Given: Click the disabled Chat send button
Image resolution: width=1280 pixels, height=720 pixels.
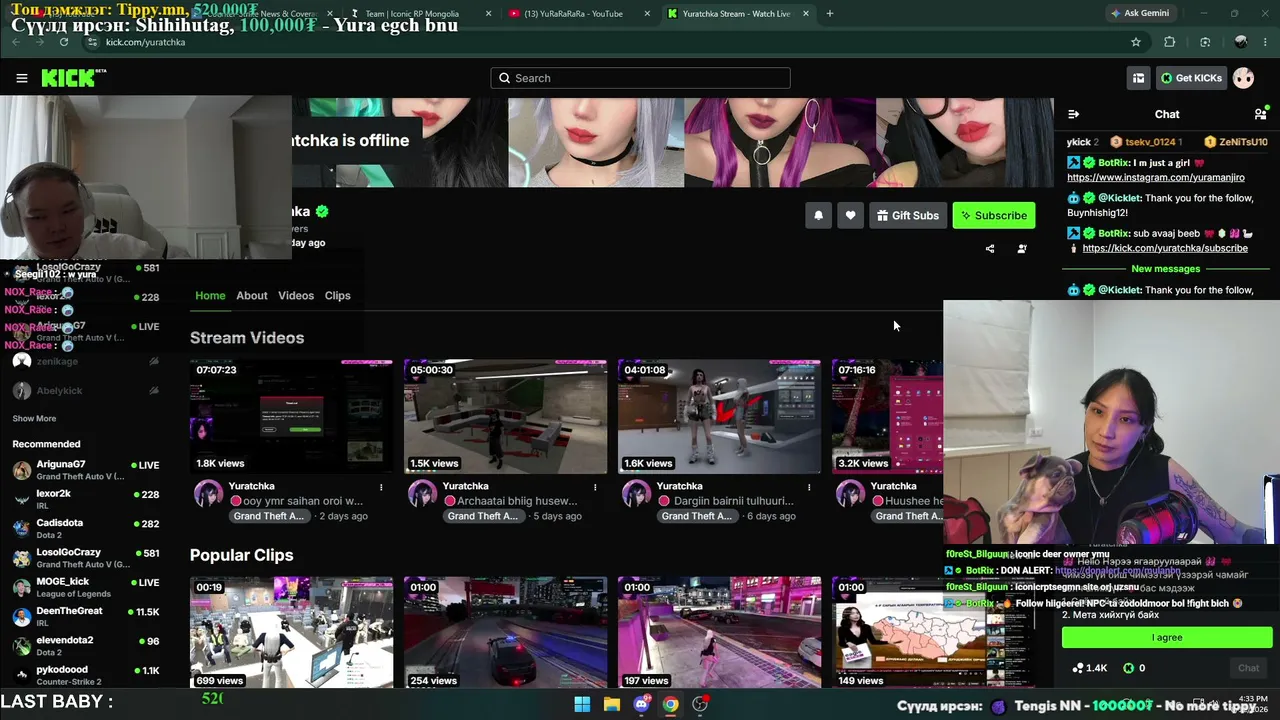Looking at the screenshot, I should tap(1248, 668).
